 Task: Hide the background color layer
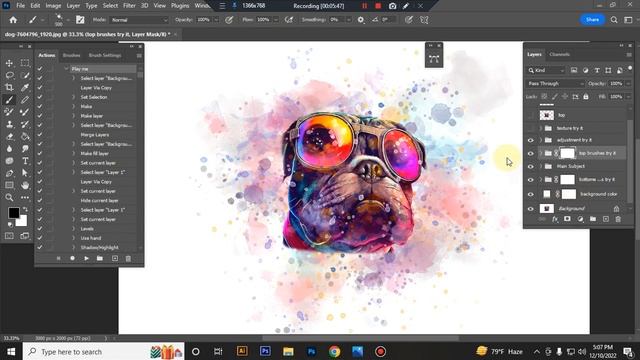(x=531, y=194)
